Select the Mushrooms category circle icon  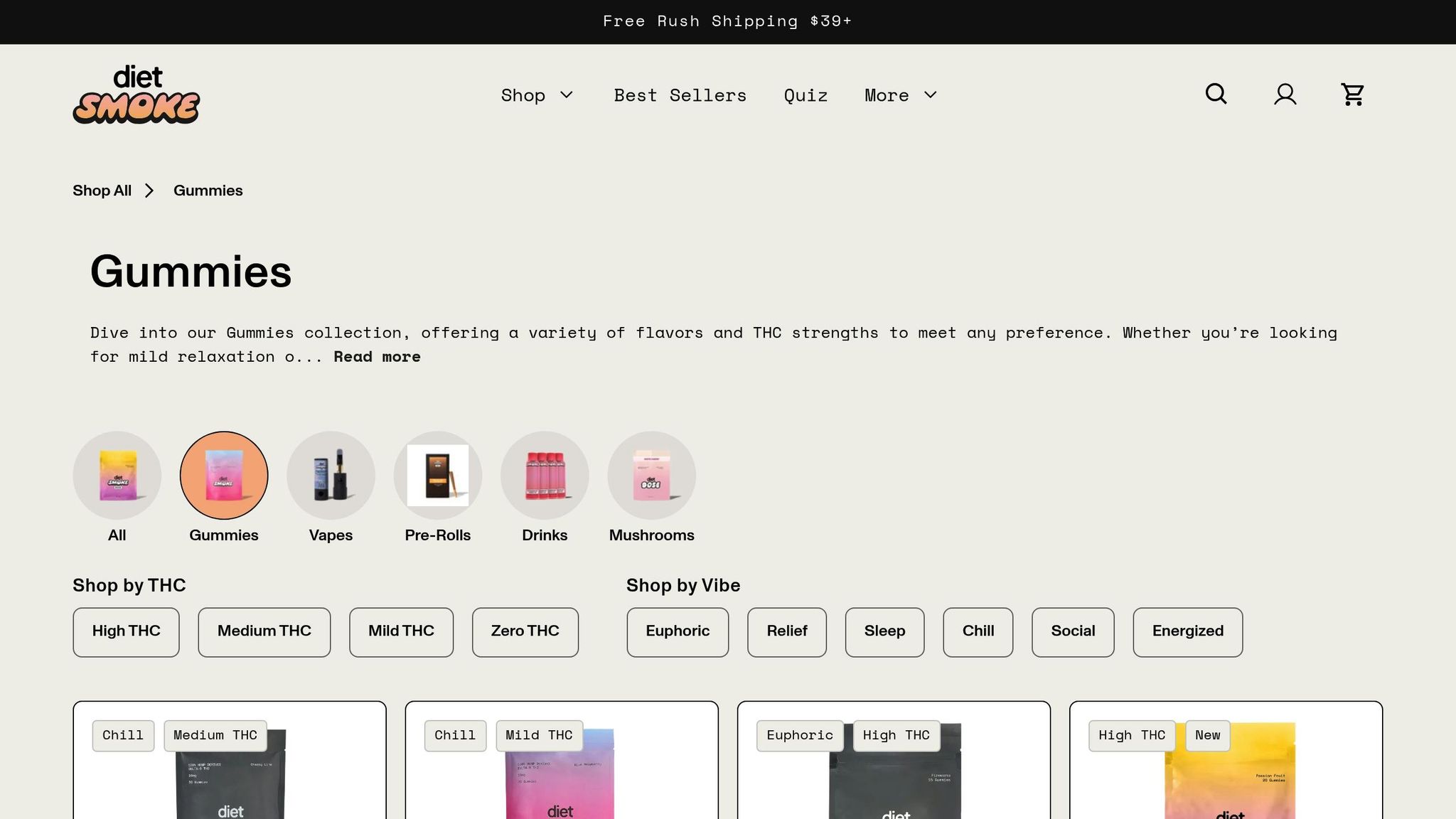point(652,475)
